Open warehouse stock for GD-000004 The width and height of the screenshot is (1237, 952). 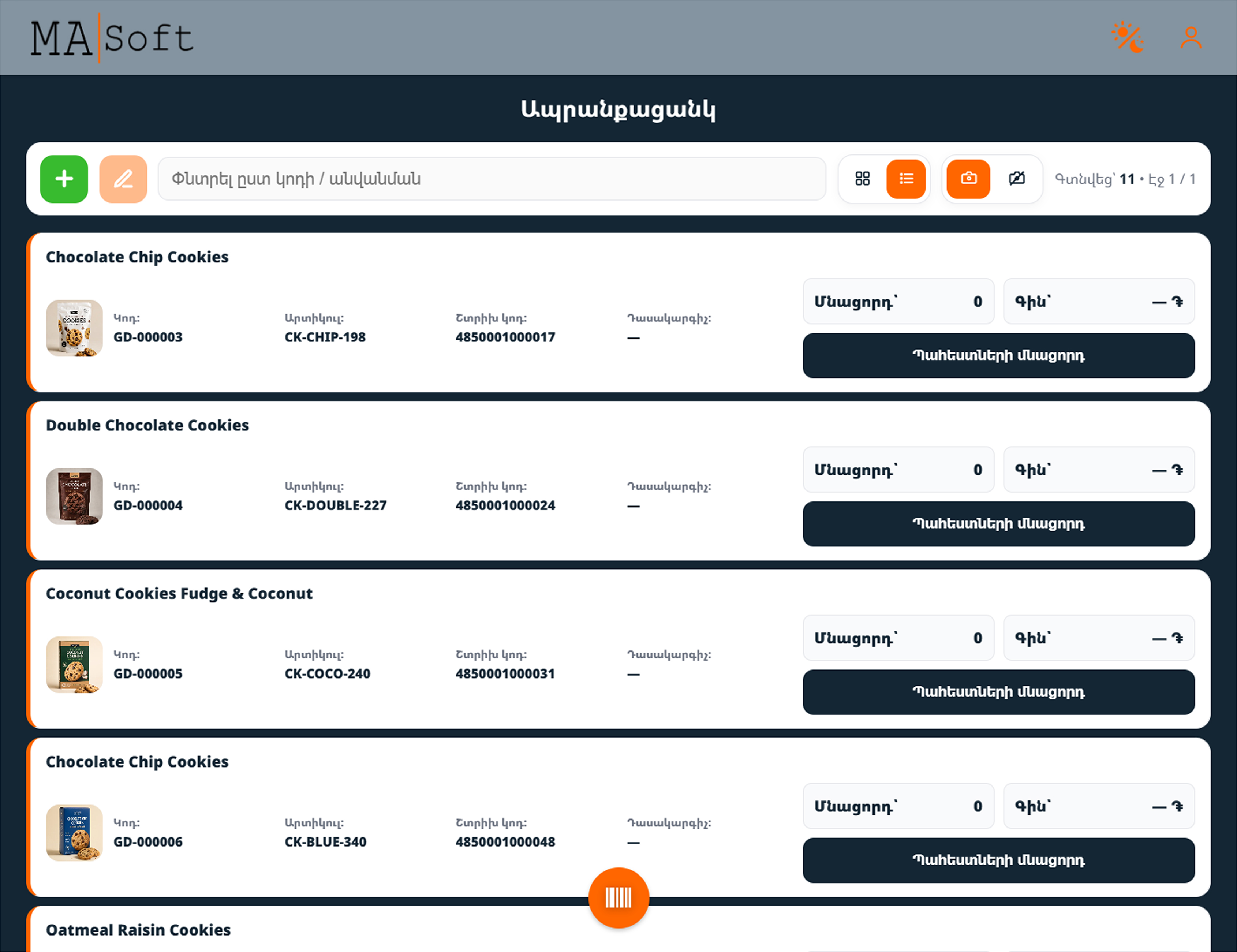[x=998, y=524]
